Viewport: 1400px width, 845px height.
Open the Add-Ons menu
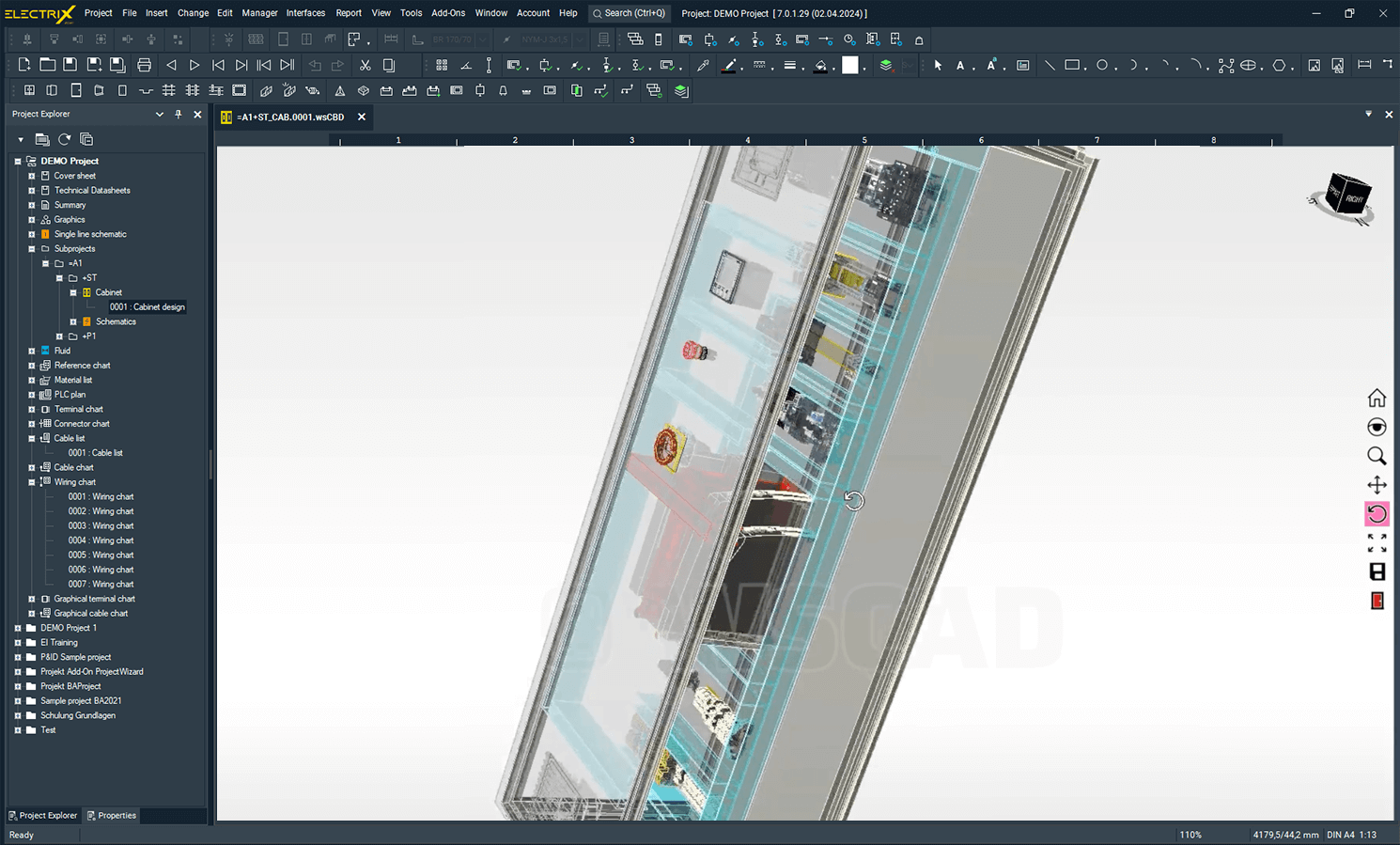pyautogui.click(x=447, y=13)
